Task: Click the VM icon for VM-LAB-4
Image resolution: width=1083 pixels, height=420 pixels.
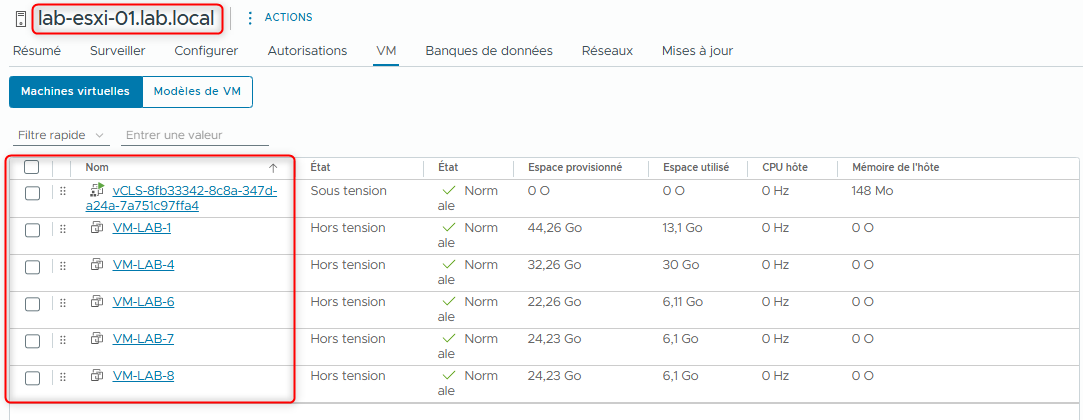Action: point(97,265)
